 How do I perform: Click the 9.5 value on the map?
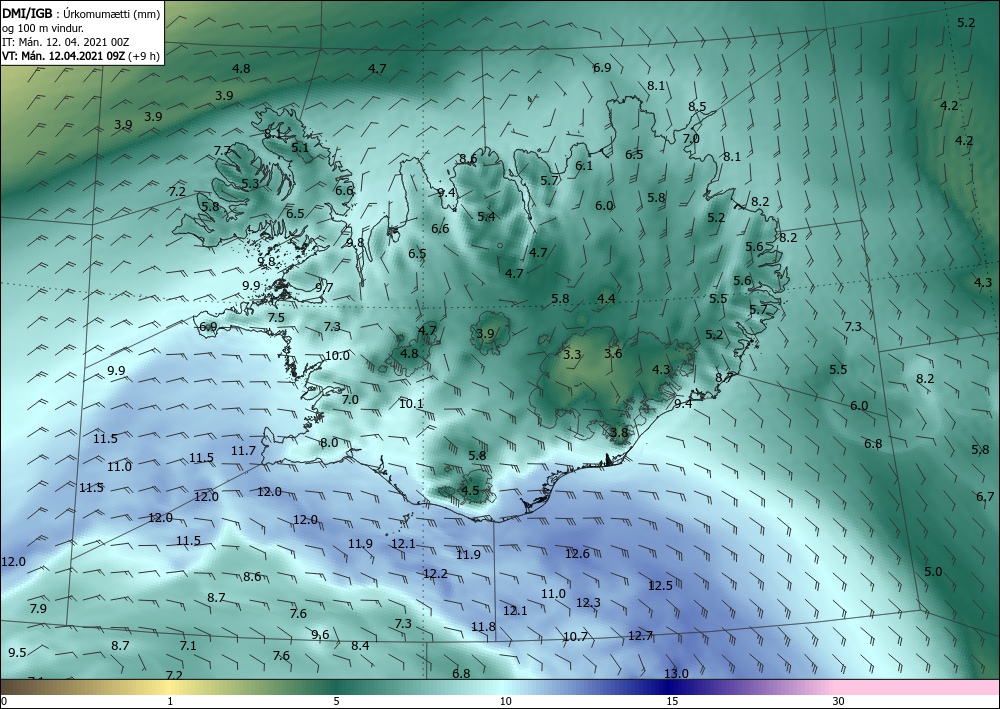tap(17, 652)
